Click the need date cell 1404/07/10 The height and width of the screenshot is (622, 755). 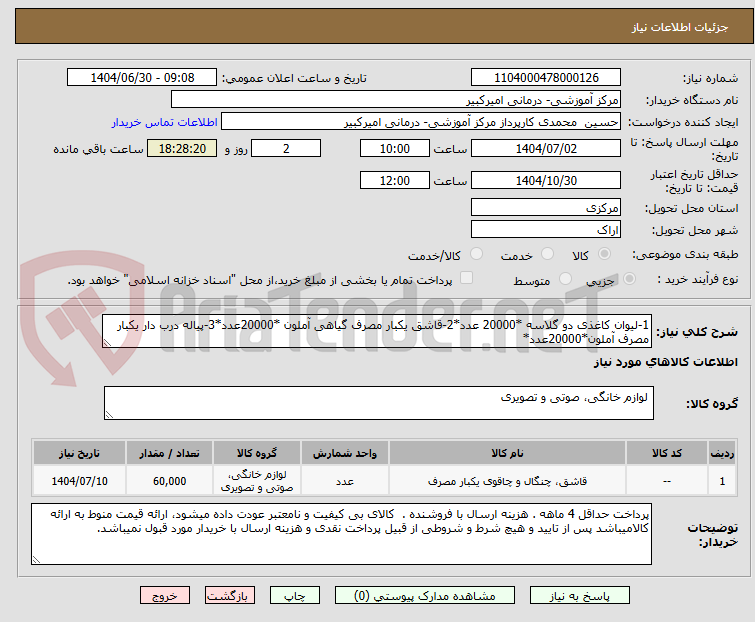coord(79,481)
